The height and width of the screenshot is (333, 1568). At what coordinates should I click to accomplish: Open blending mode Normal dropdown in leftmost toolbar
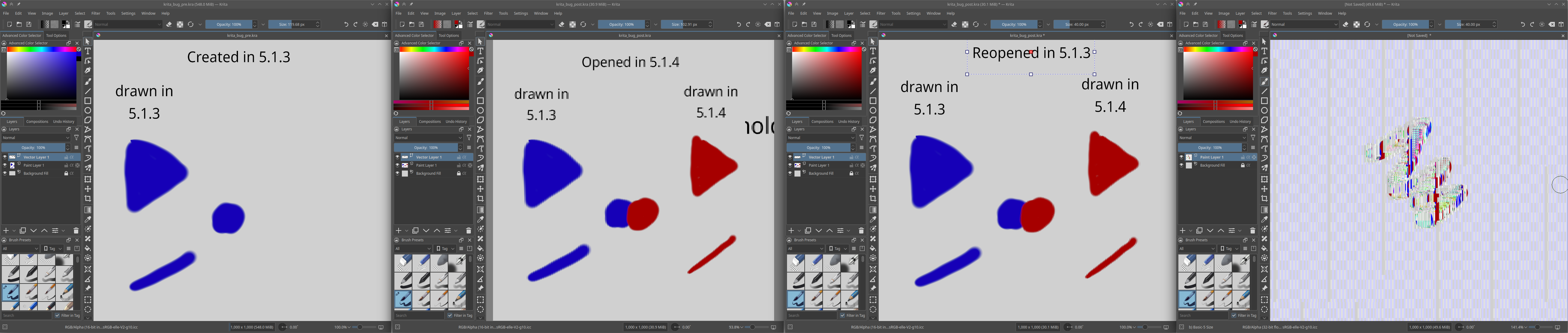[128, 24]
